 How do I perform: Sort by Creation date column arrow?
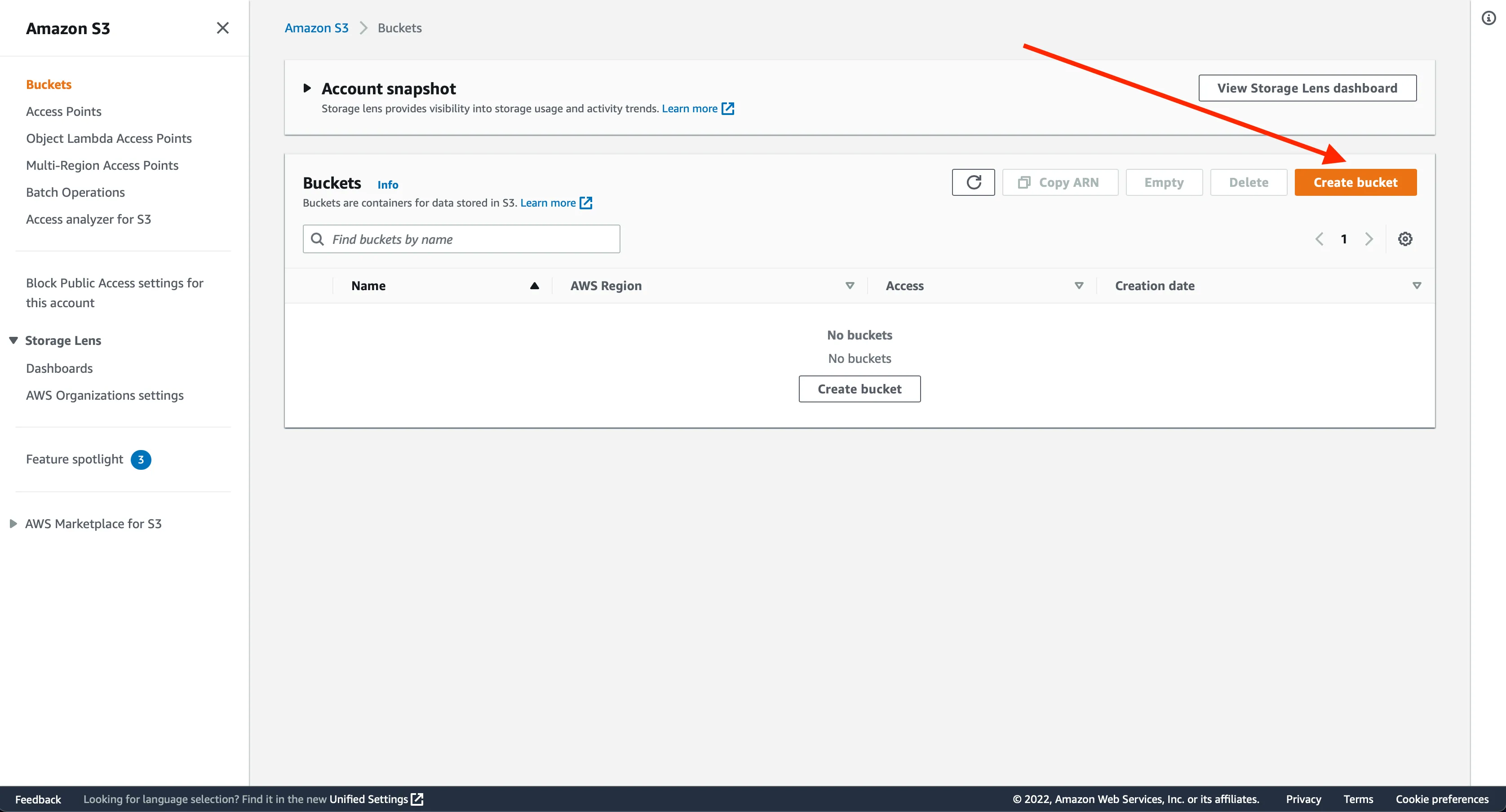[x=1417, y=286]
